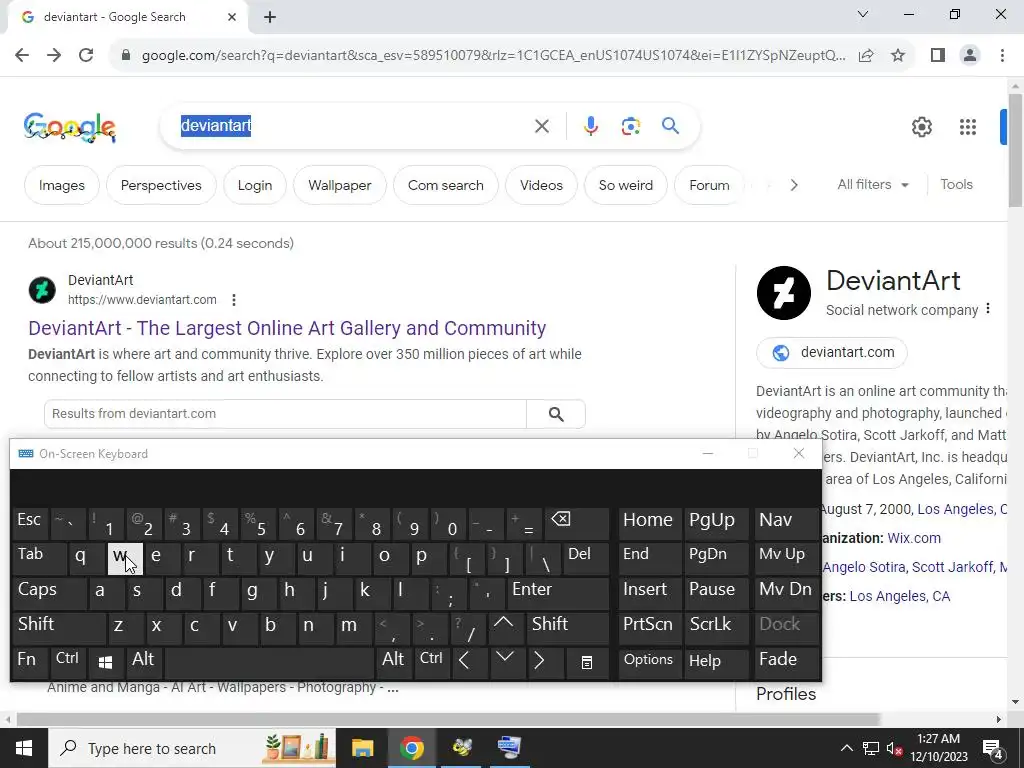Click the Google holiday logo

[x=70, y=127]
